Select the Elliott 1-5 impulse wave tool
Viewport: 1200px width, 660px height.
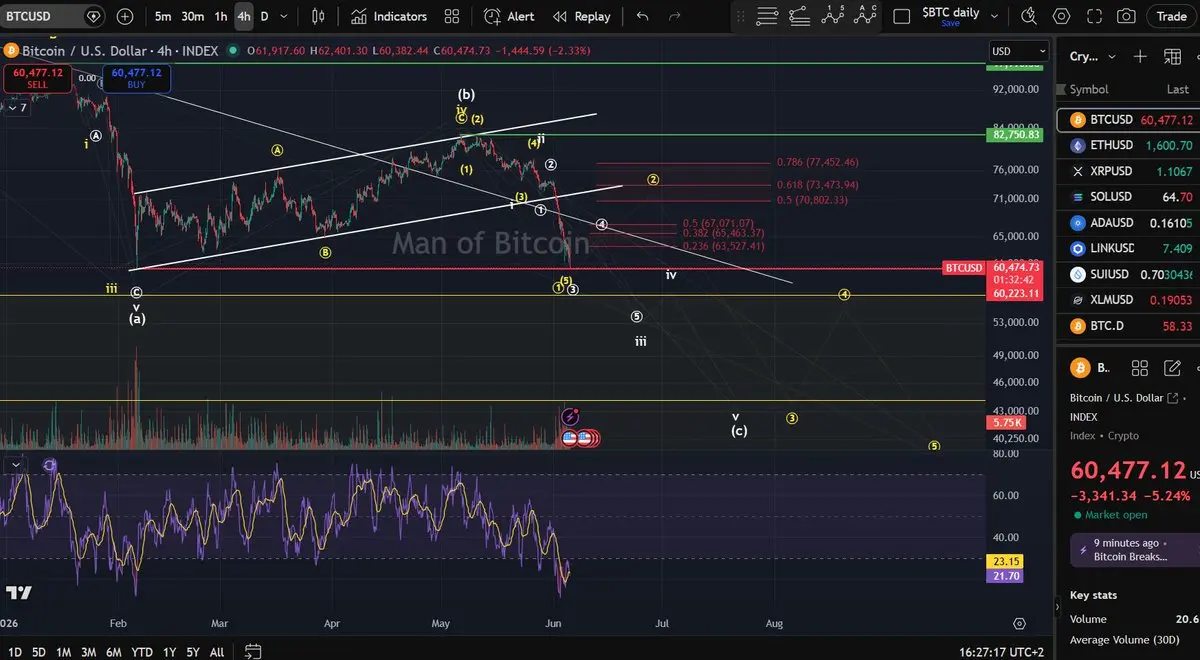(833, 16)
